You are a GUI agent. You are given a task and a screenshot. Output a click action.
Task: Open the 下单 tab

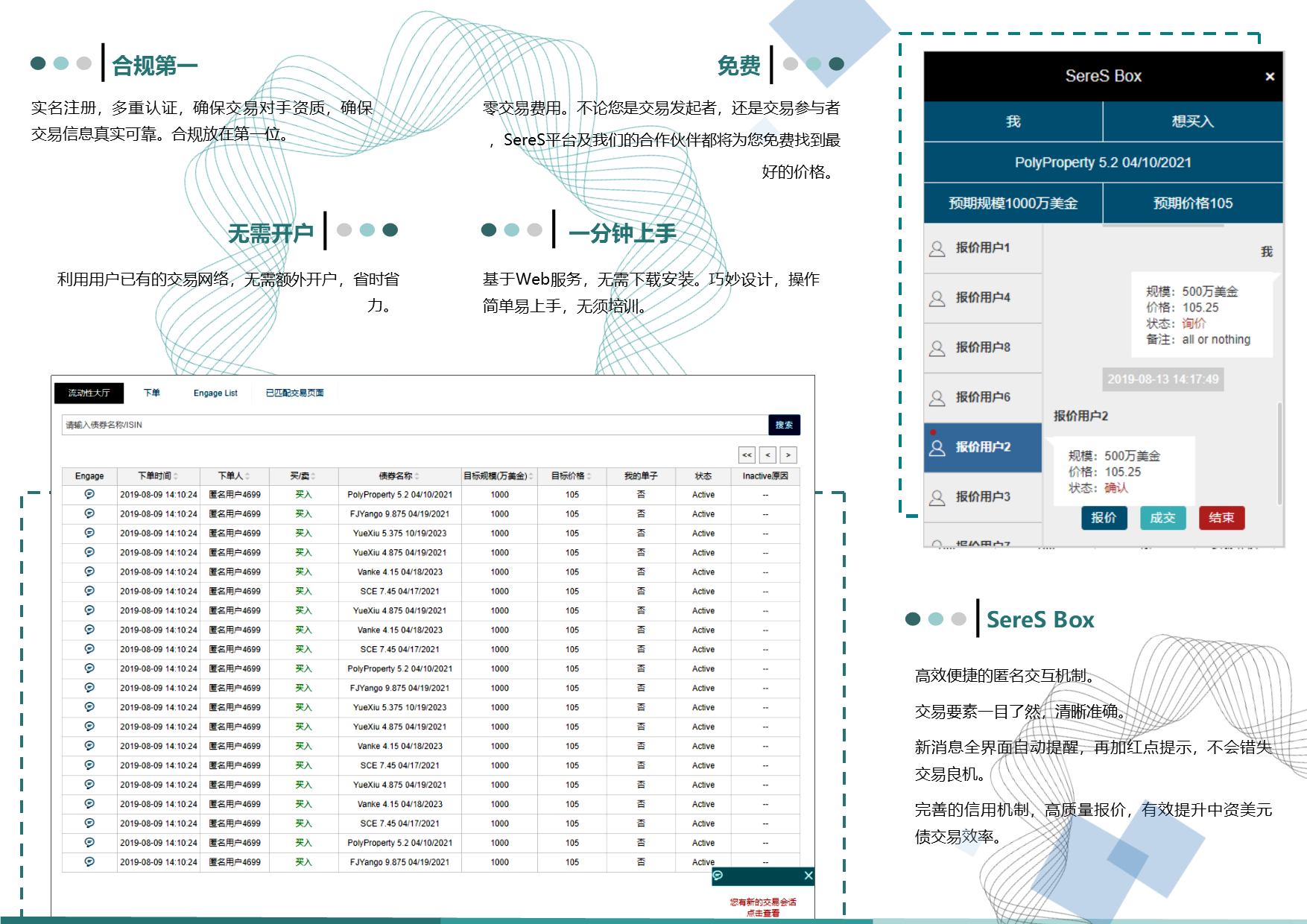152,393
